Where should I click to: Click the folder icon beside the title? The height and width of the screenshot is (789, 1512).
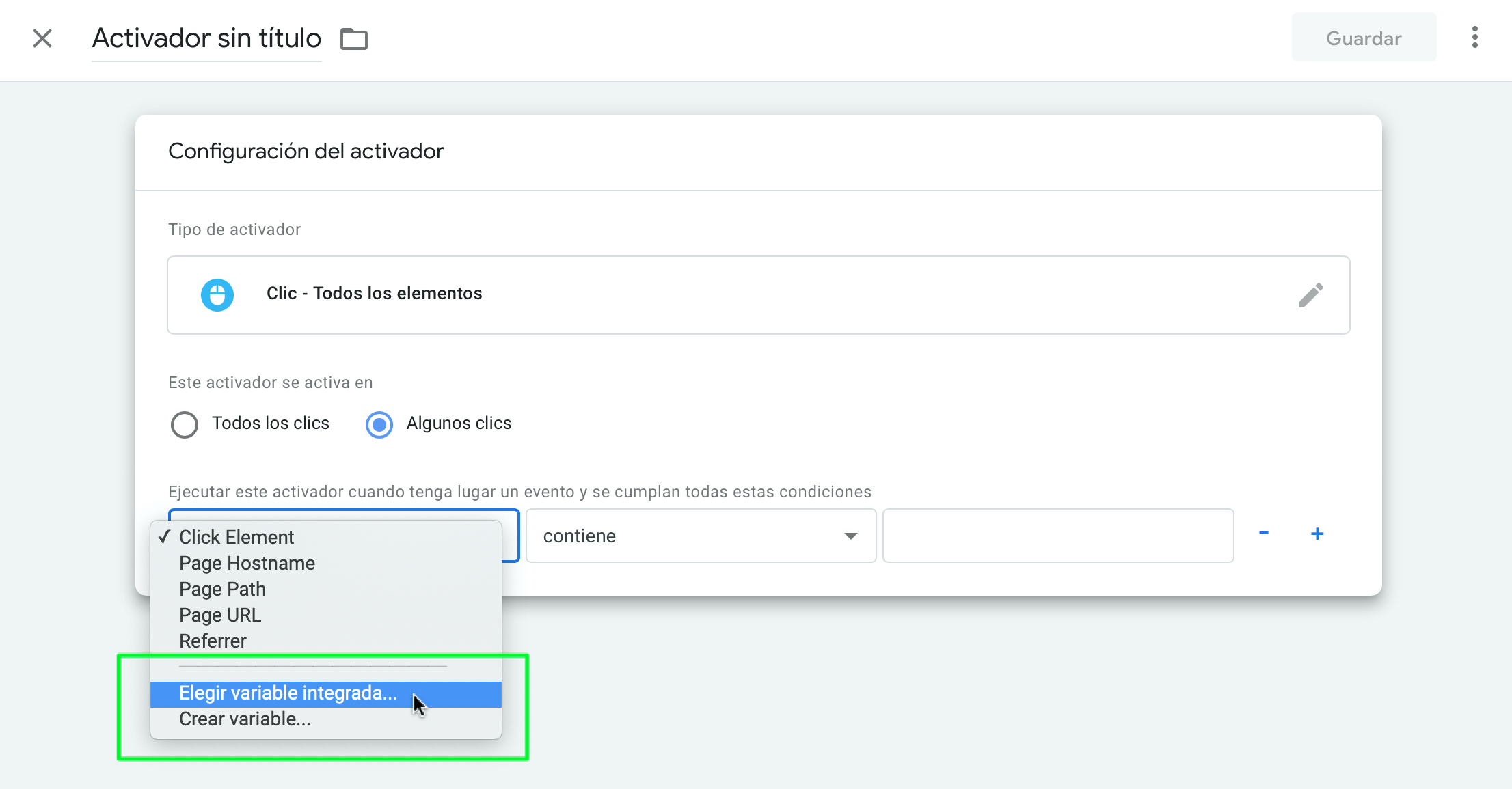pyautogui.click(x=354, y=39)
